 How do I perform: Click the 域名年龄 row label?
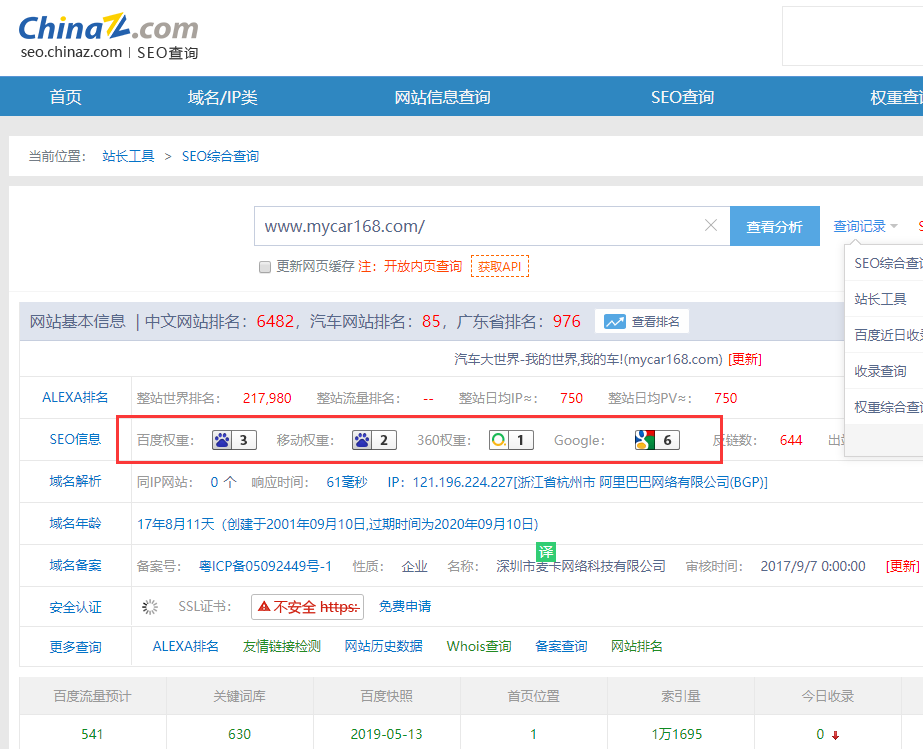tap(75, 523)
